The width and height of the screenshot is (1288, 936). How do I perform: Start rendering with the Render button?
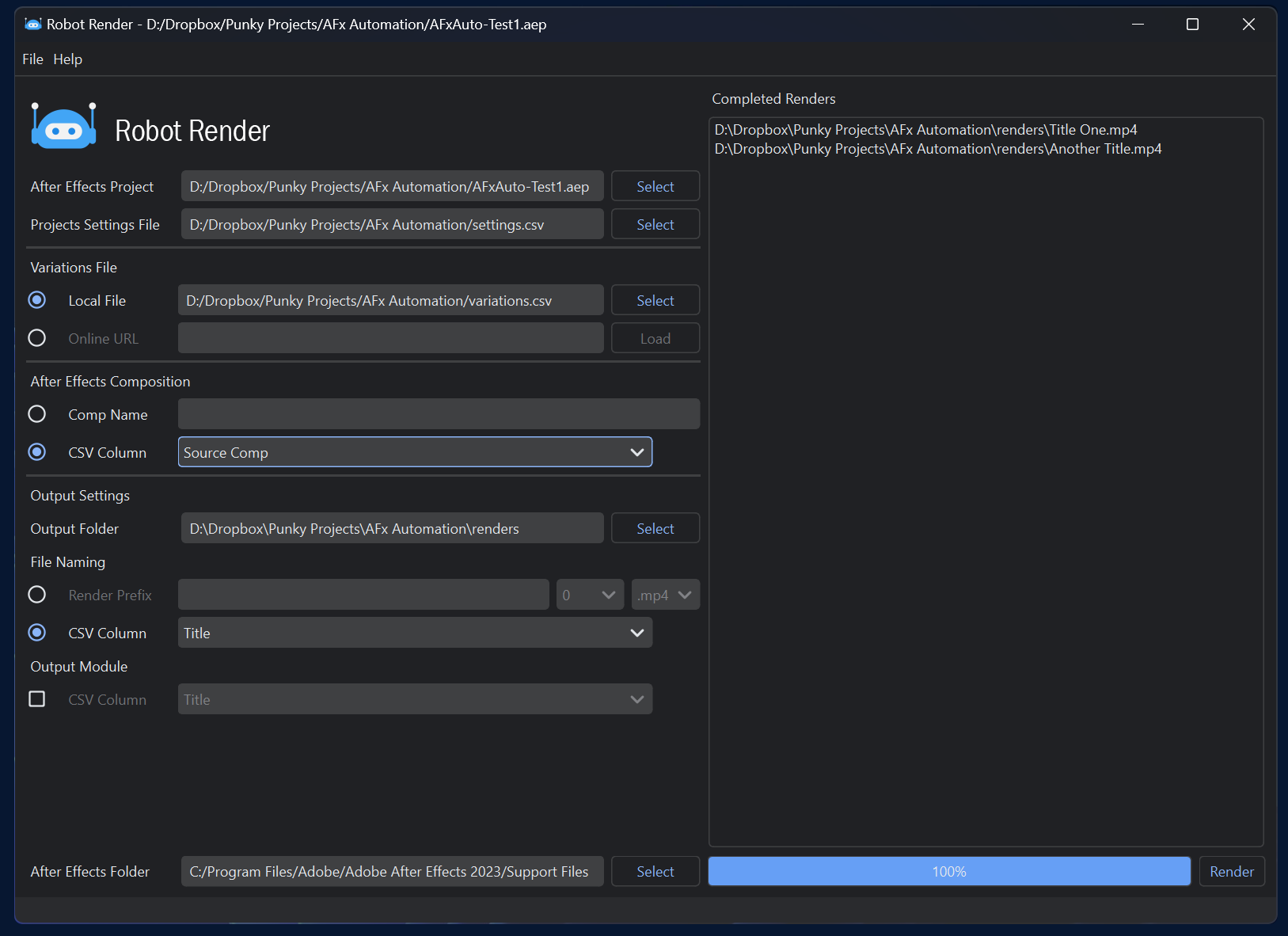coord(1232,871)
